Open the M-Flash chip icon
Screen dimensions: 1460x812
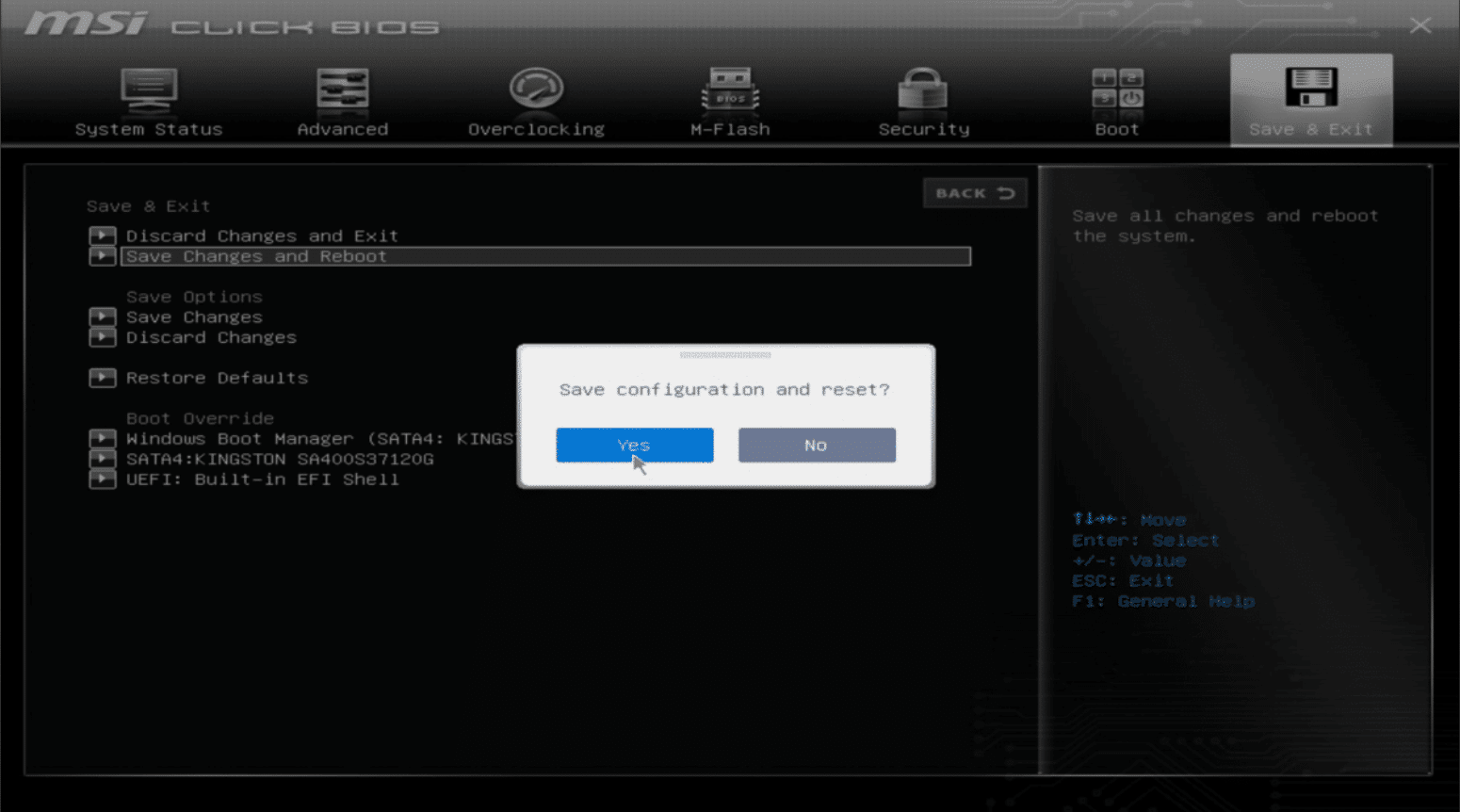[730, 90]
